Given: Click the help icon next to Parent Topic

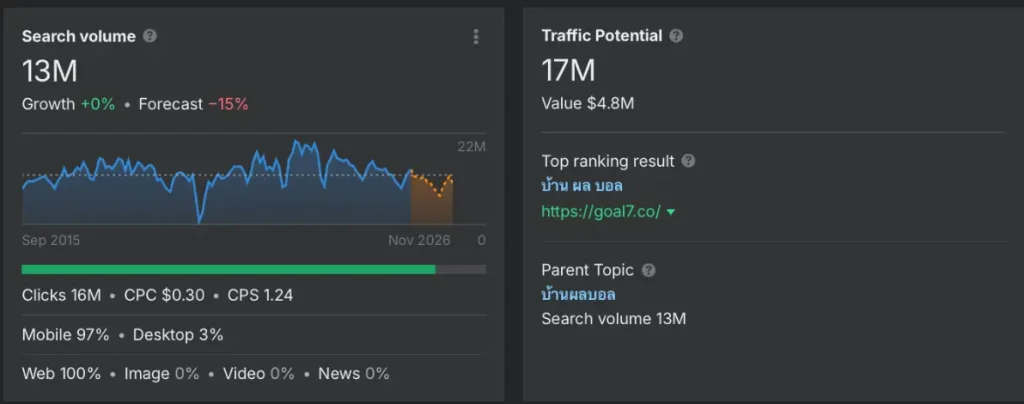Looking at the screenshot, I should click(x=648, y=270).
